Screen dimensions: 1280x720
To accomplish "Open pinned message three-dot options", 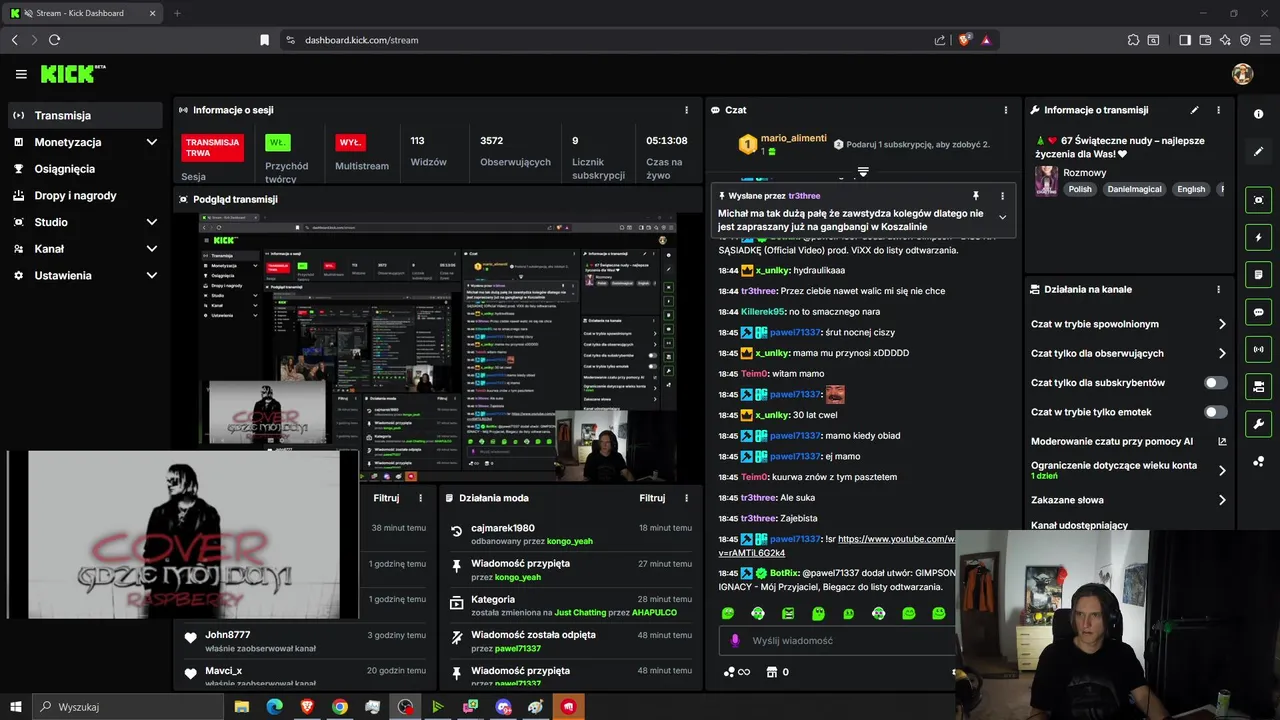I will pos(1002,196).
